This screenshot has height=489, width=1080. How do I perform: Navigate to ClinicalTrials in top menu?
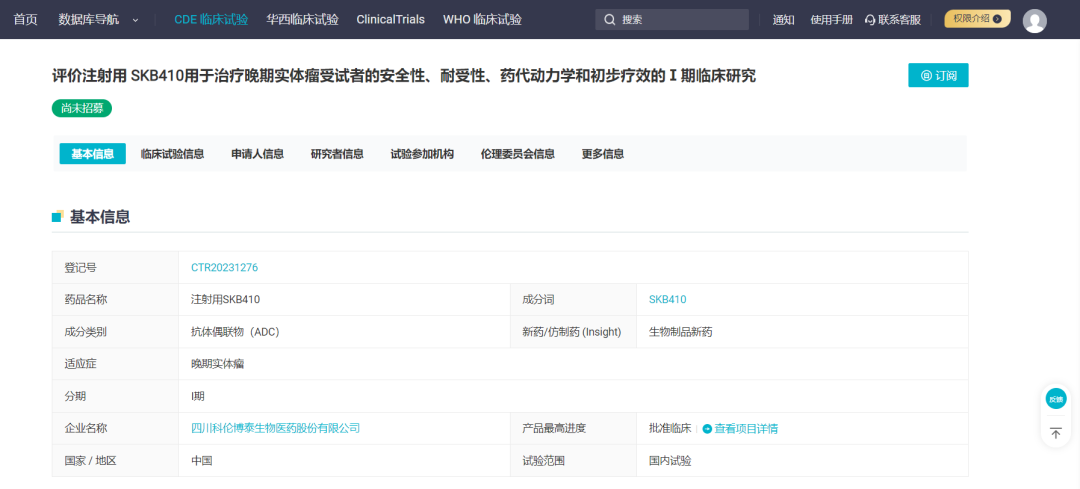click(390, 20)
